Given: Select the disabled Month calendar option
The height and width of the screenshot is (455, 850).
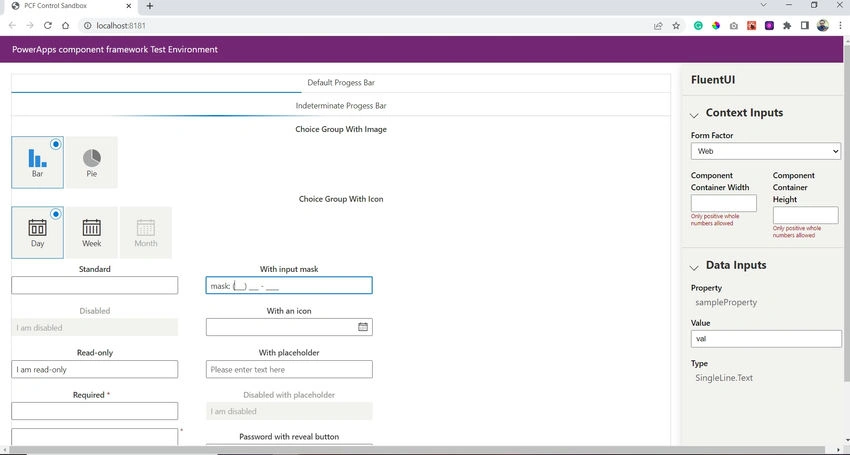Looking at the screenshot, I should tap(146, 232).
